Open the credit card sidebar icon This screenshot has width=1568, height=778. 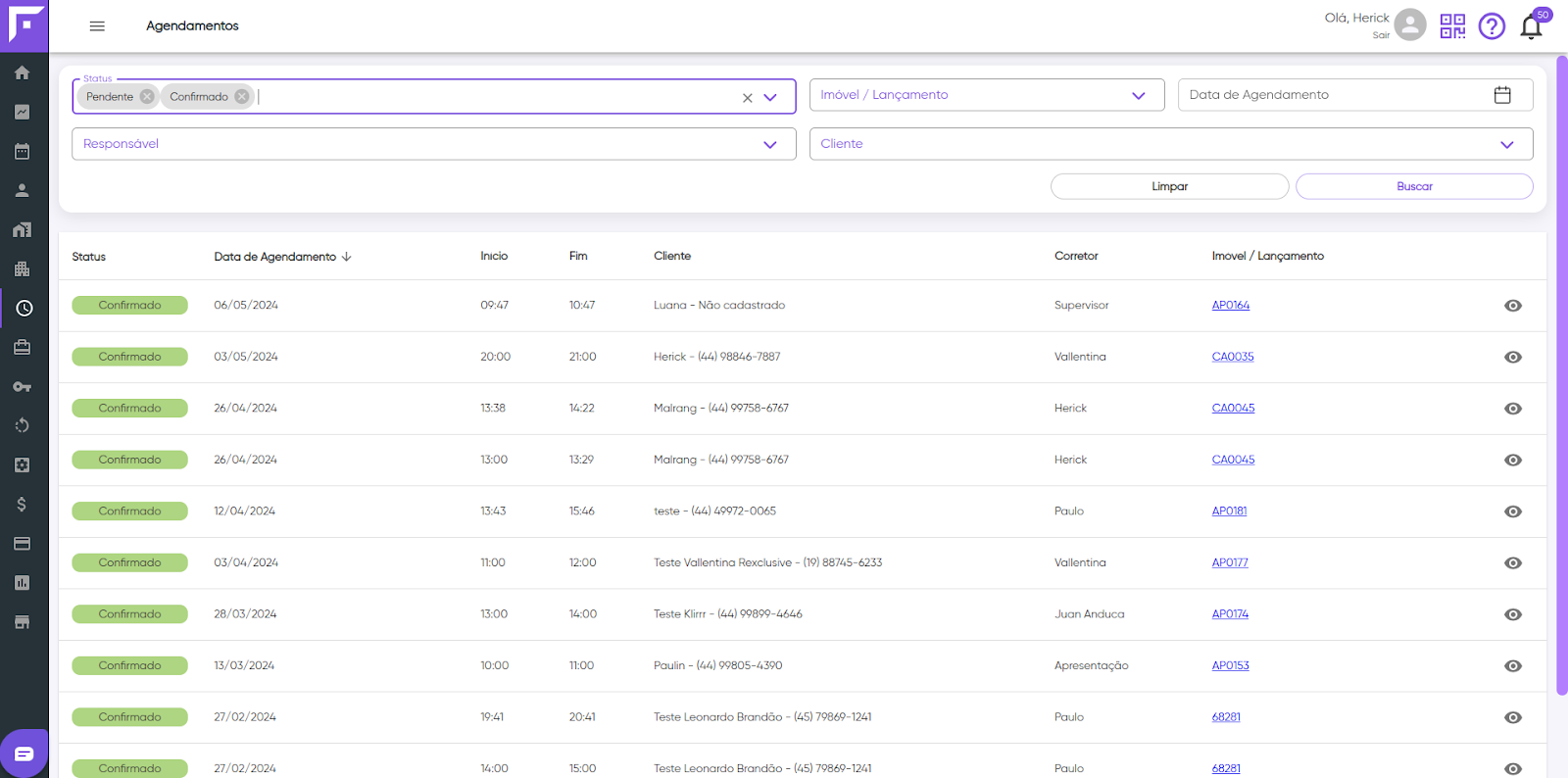[23, 543]
